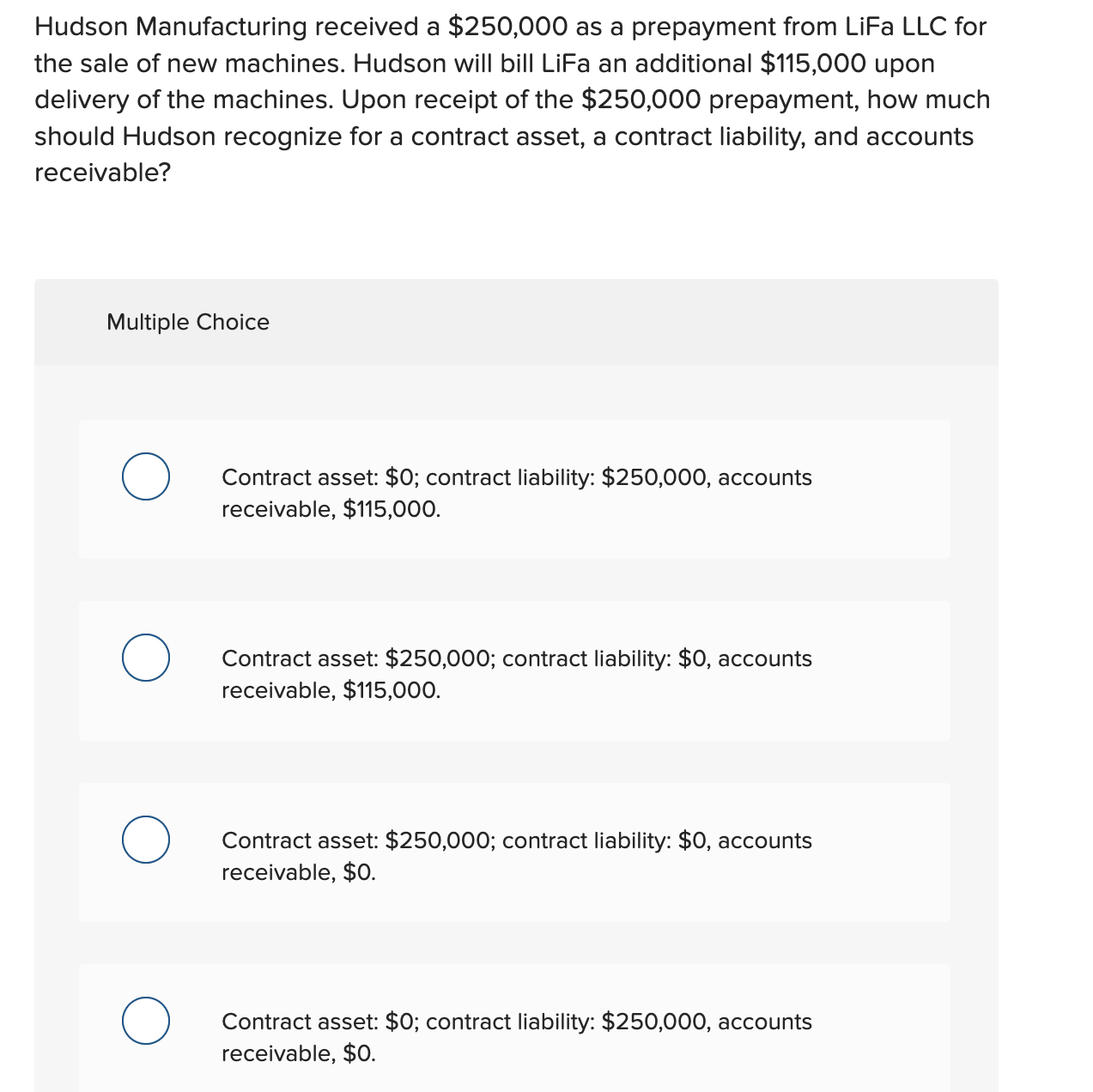This screenshot has height=1092, width=1093.
Task: Select the third answer radio button
Action: coord(145,840)
